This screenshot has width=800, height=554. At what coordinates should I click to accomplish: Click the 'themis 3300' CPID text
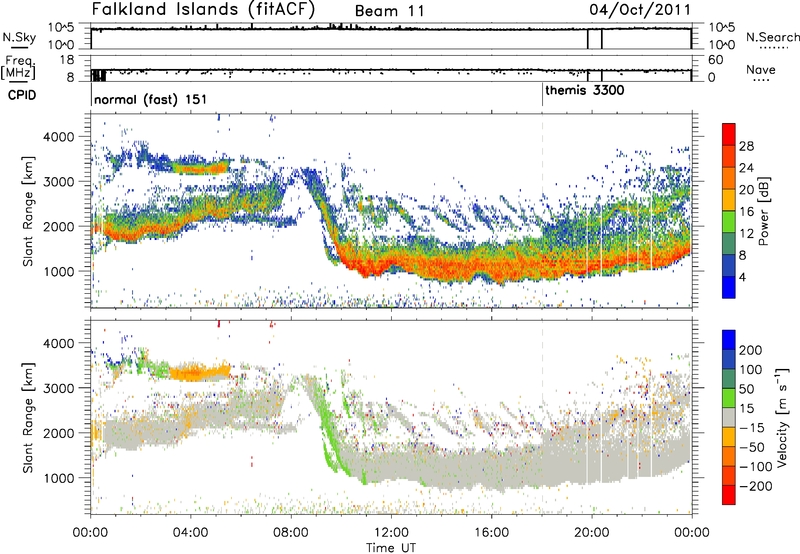[585, 91]
